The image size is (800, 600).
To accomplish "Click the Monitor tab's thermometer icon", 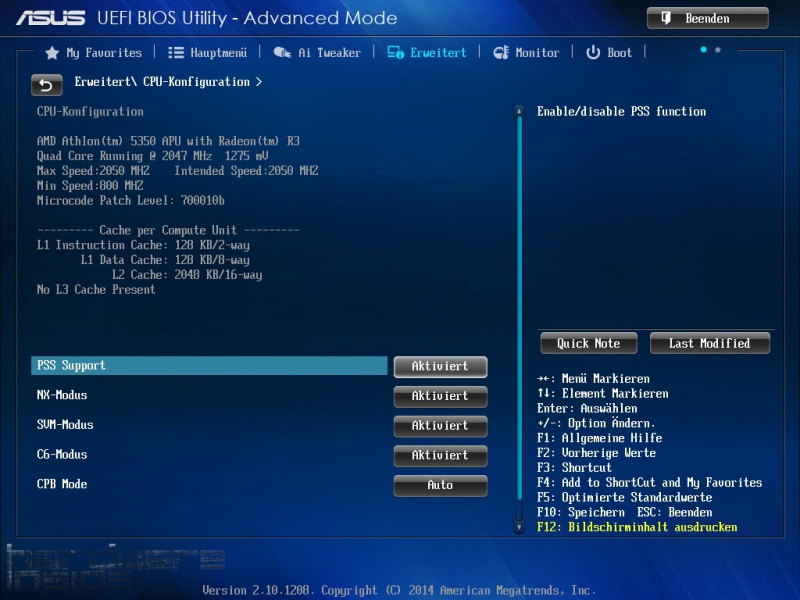I will coord(501,53).
